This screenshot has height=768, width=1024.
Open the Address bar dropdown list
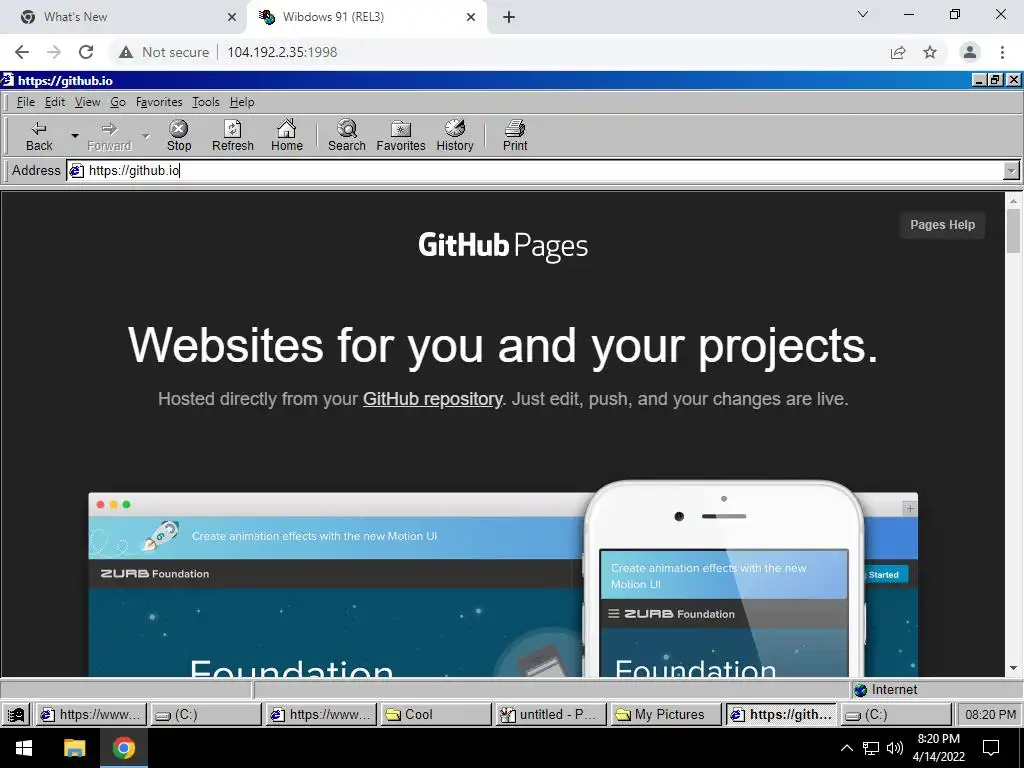[1011, 170]
